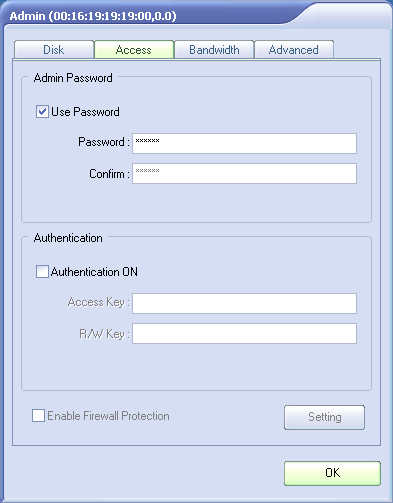Uncheck the Use Password checkbox
393x503 pixels.
click(42, 112)
